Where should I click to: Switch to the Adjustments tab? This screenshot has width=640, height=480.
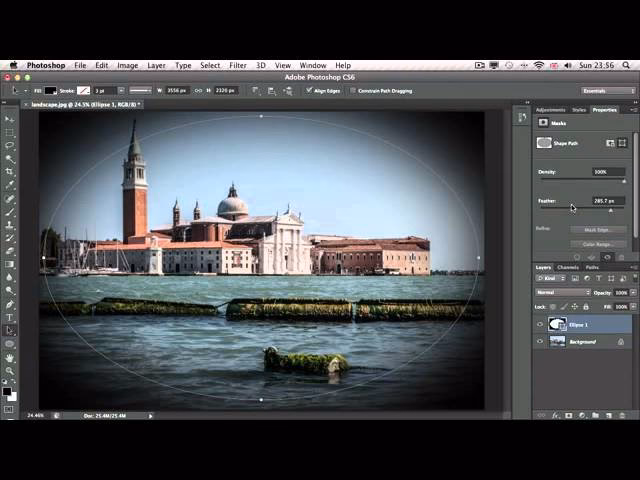551,110
